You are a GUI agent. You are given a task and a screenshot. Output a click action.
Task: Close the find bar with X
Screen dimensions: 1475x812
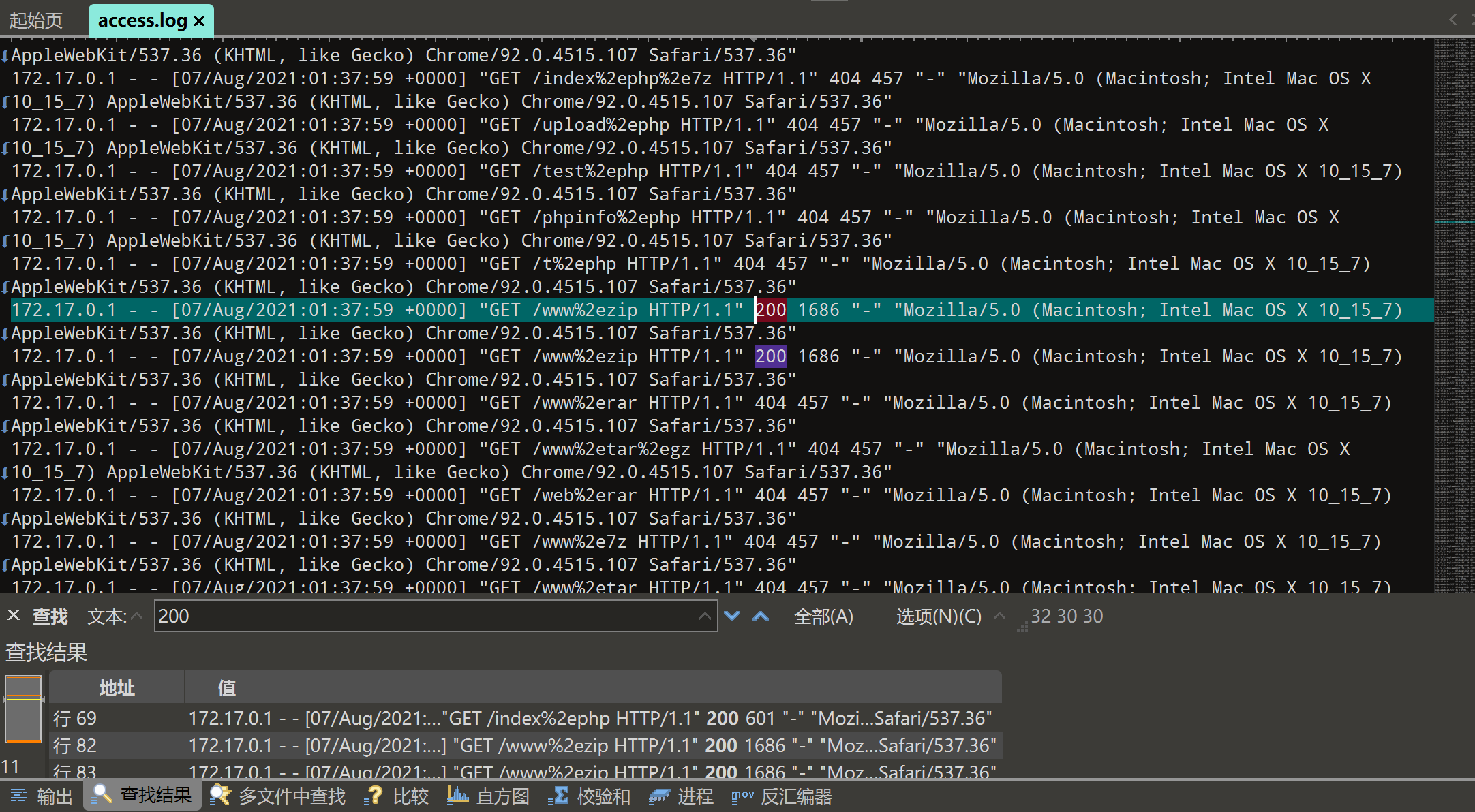click(x=14, y=616)
